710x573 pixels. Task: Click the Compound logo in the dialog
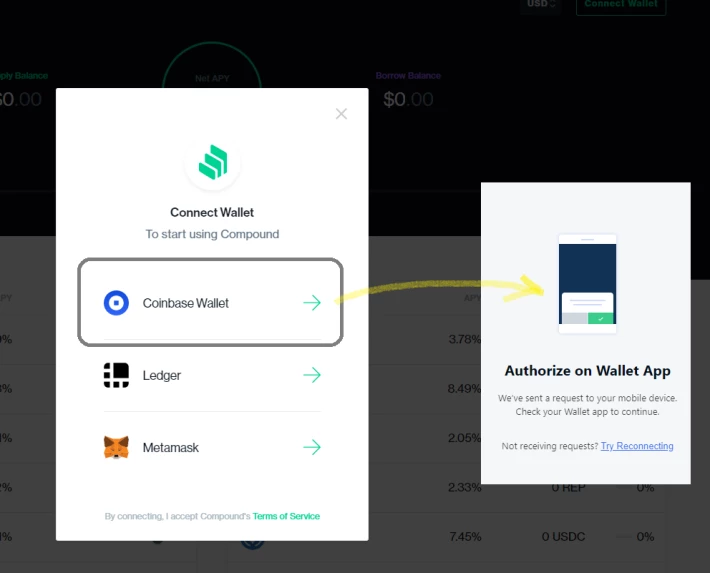tap(213, 163)
